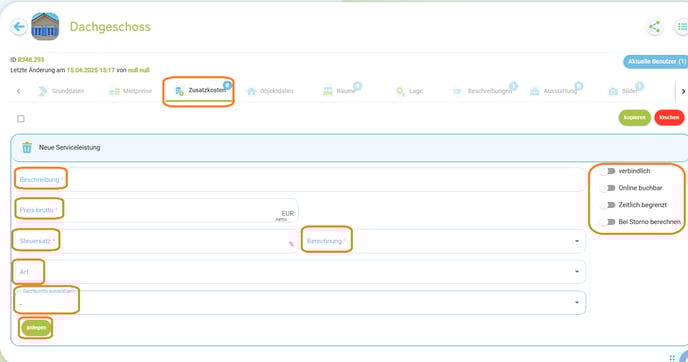Click the blue back arrow icon

19,27
